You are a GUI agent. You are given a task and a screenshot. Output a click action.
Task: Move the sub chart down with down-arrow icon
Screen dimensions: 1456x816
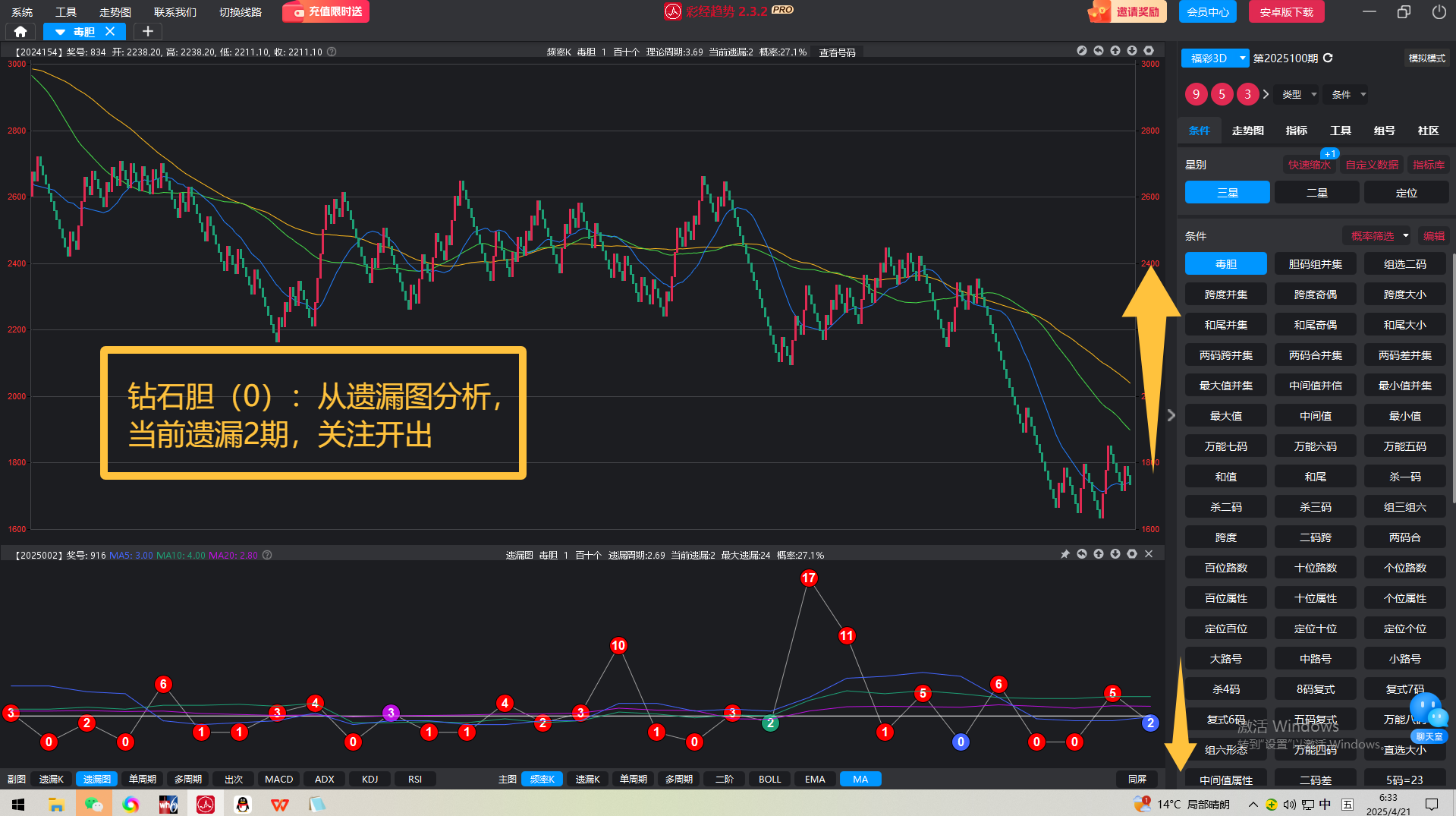(1115, 554)
